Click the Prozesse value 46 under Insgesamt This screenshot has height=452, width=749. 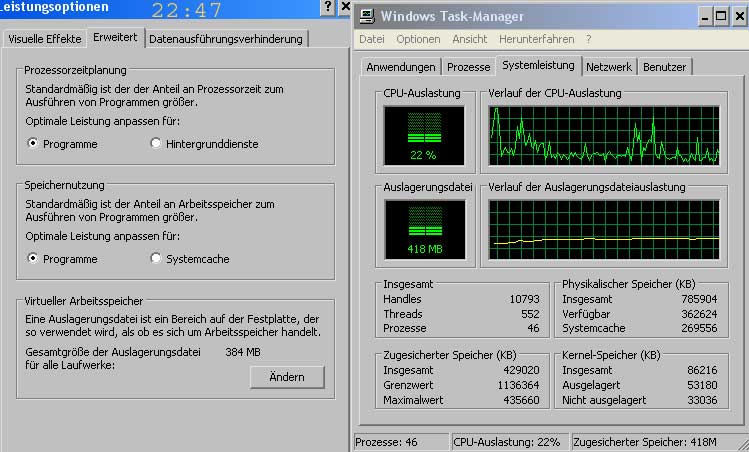pyautogui.click(x=533, y=328)
